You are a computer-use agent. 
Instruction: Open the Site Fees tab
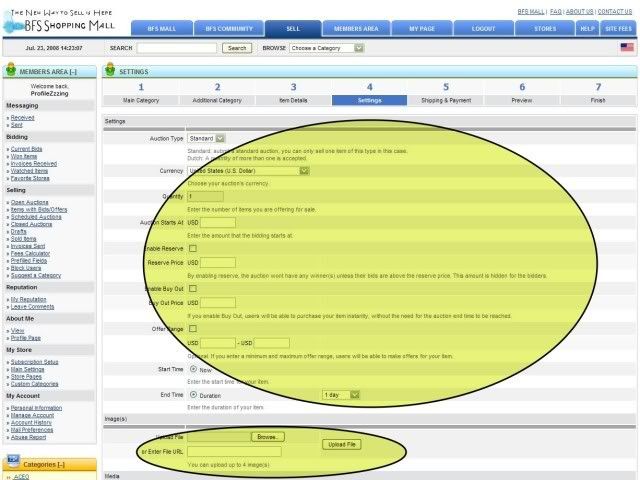click(x=618, y=29)
